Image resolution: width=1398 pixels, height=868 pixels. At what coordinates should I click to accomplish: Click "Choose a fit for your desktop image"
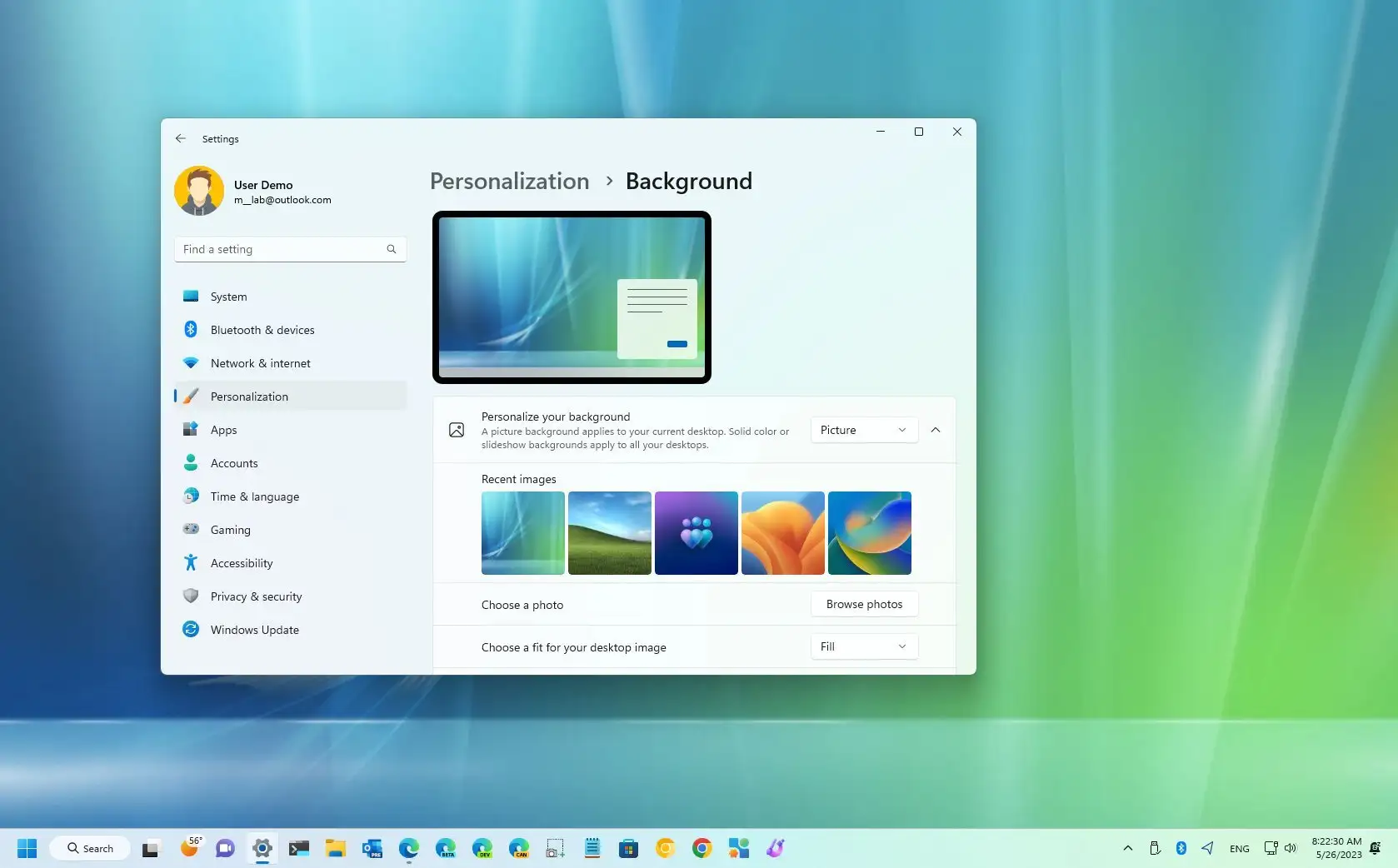click(x=574, y=647)
